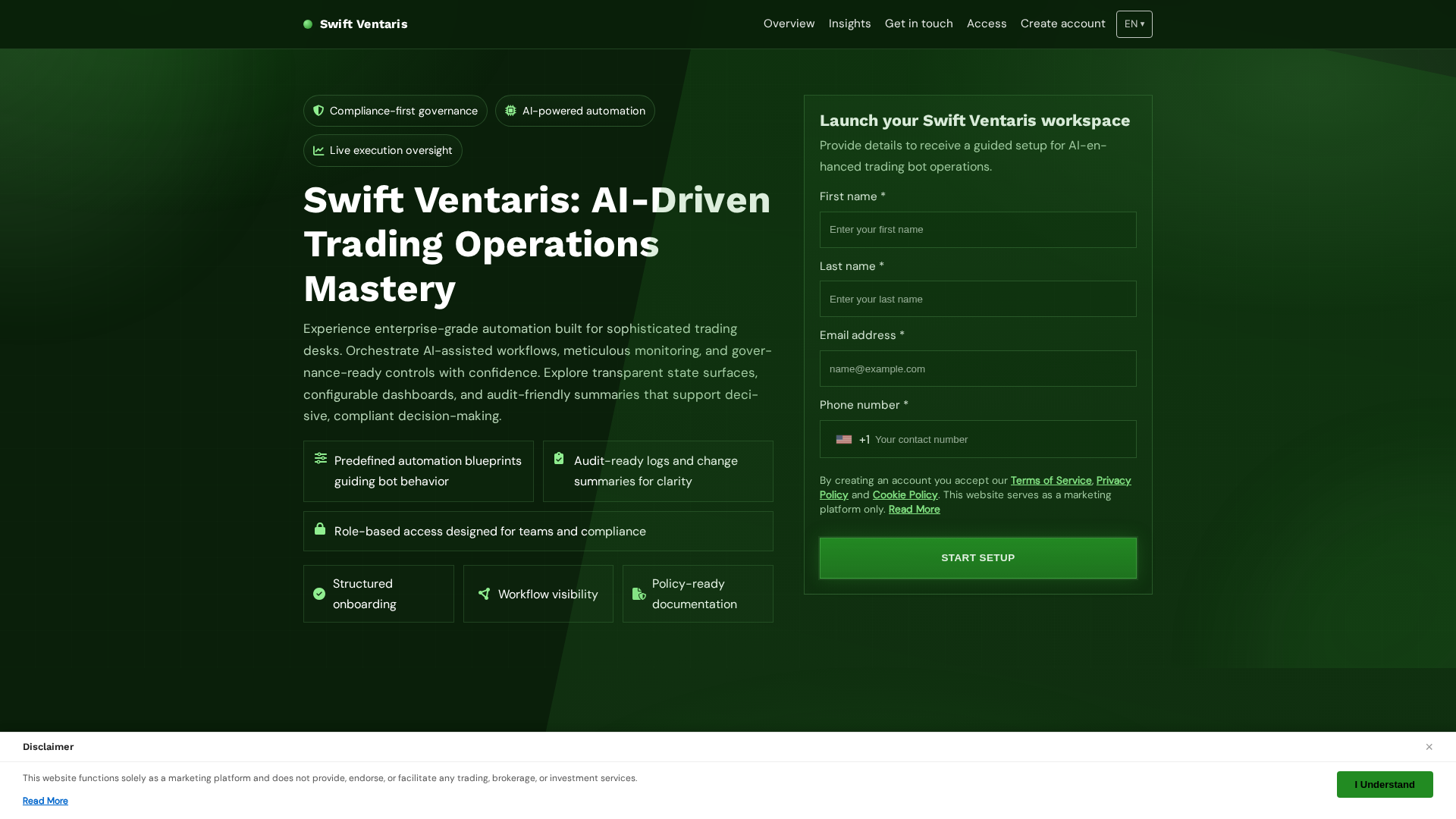This screenshot has width=1456, height=819.
Task: Click the arrow icon beside Workflow visibility
Action: pos(485,594)
